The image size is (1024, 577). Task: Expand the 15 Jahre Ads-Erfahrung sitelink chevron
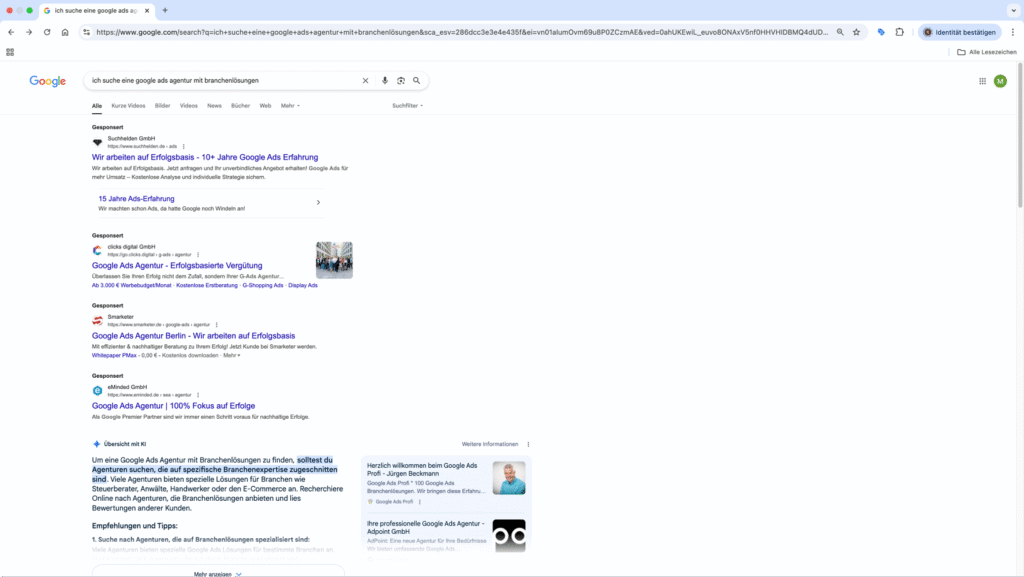[x=318, y=203]
